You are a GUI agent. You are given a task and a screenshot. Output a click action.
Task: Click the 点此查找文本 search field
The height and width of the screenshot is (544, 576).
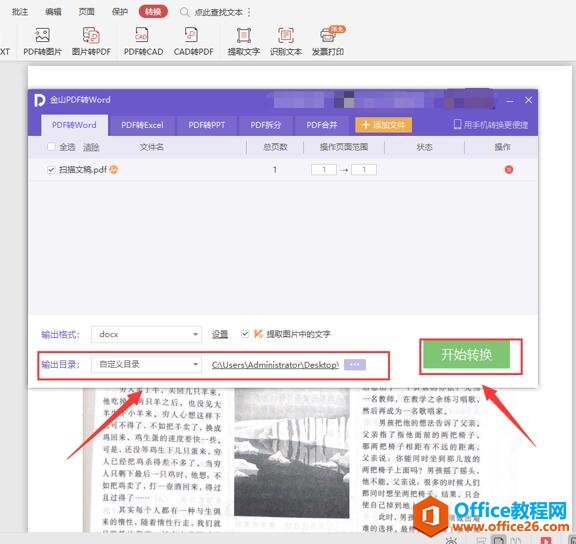pos(218,12)
